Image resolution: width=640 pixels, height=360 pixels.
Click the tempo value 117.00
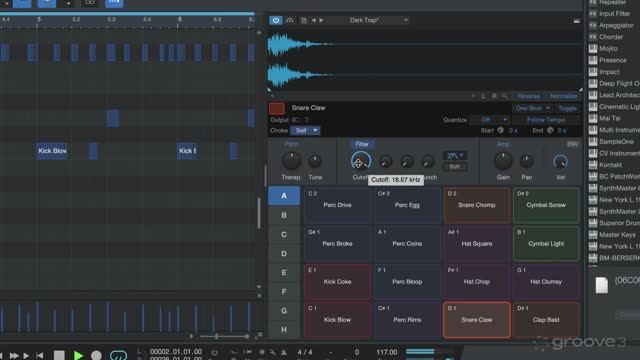(x=387, y=352)
